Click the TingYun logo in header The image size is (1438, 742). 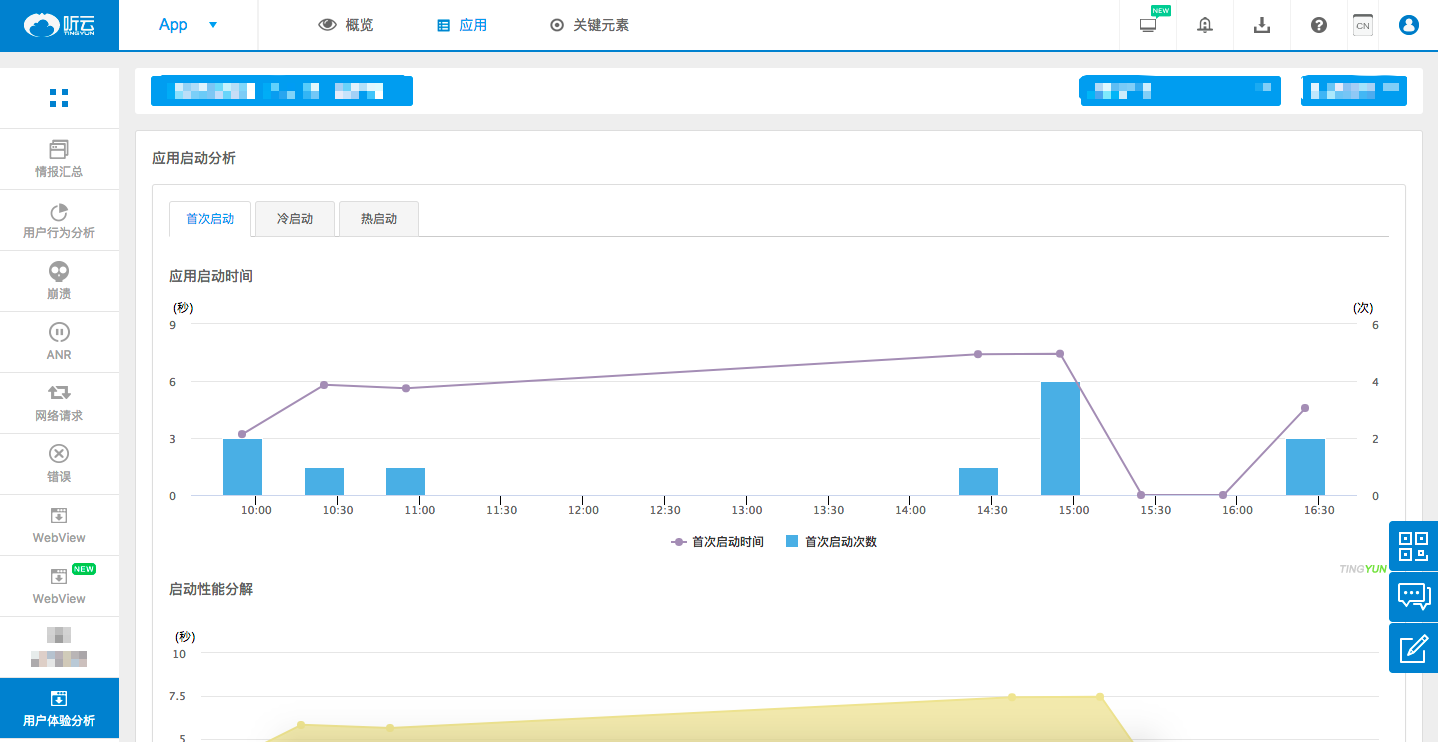tap(59, 25)
